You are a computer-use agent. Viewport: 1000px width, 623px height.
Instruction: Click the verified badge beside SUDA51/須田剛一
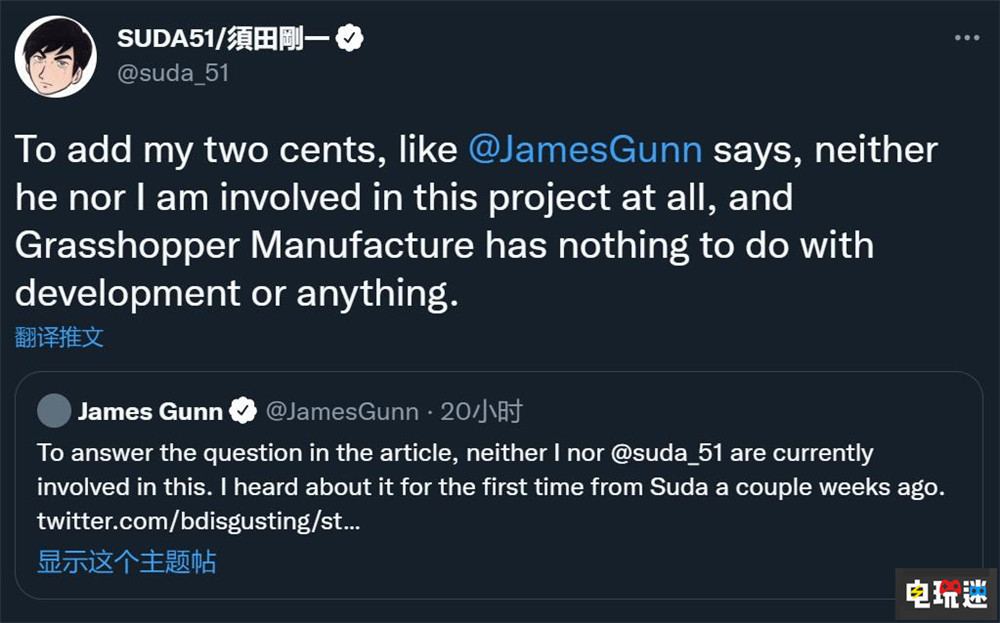pos(350,39)
